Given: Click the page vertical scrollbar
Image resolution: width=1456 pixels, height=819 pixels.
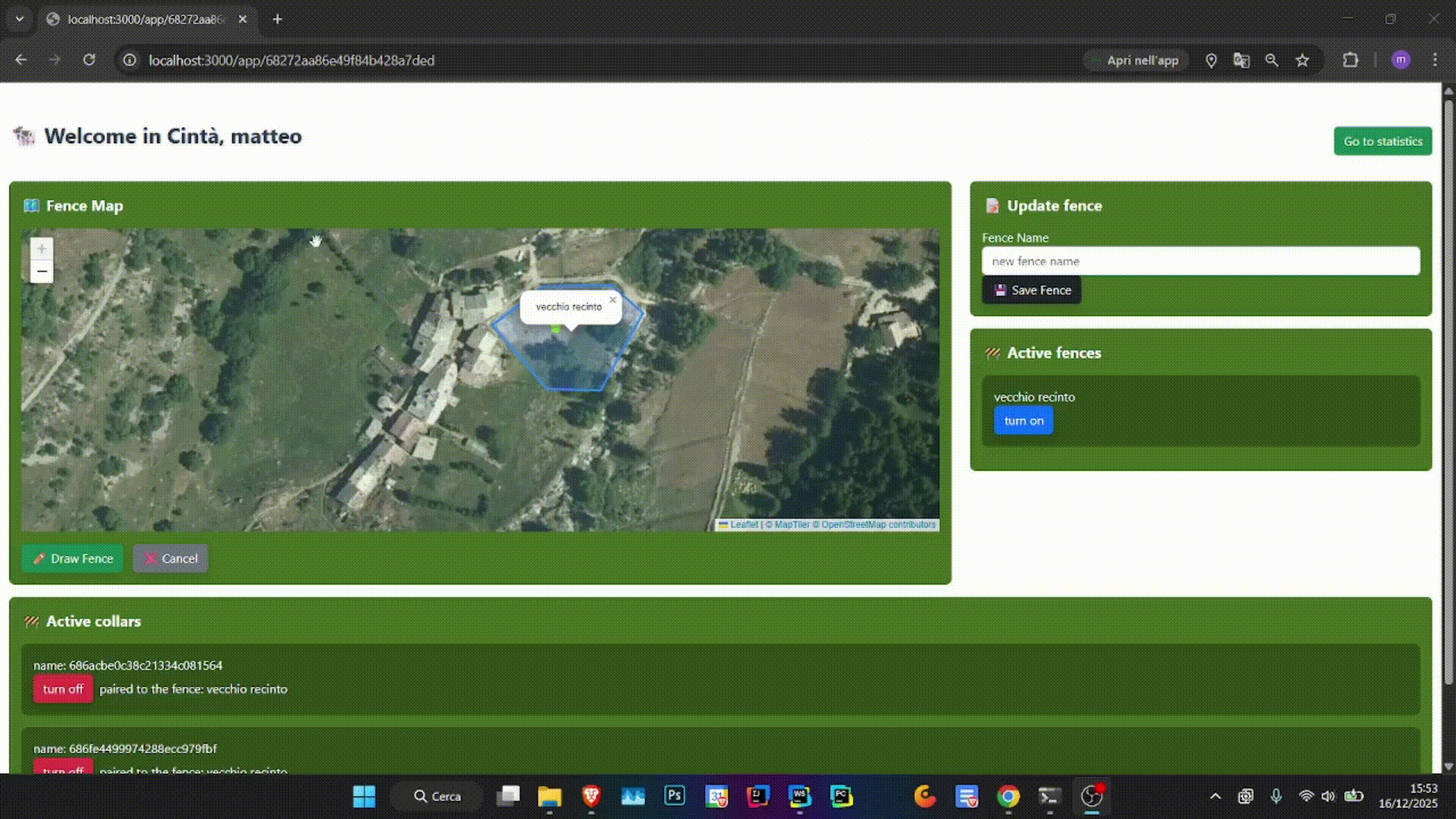Looking at the screenshot, I should point(1448,379).
